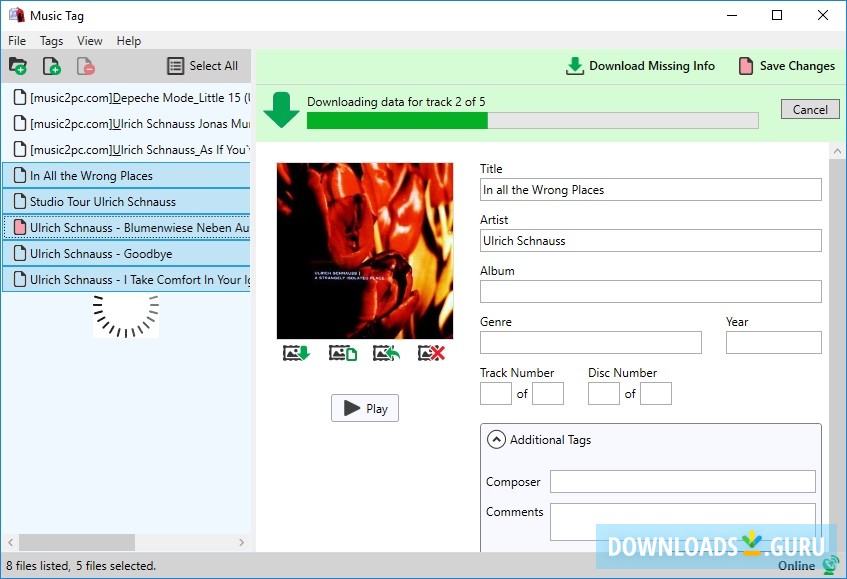Click the Select All label
This screenshot has height=579, width=847.
(x=213, y=66)
